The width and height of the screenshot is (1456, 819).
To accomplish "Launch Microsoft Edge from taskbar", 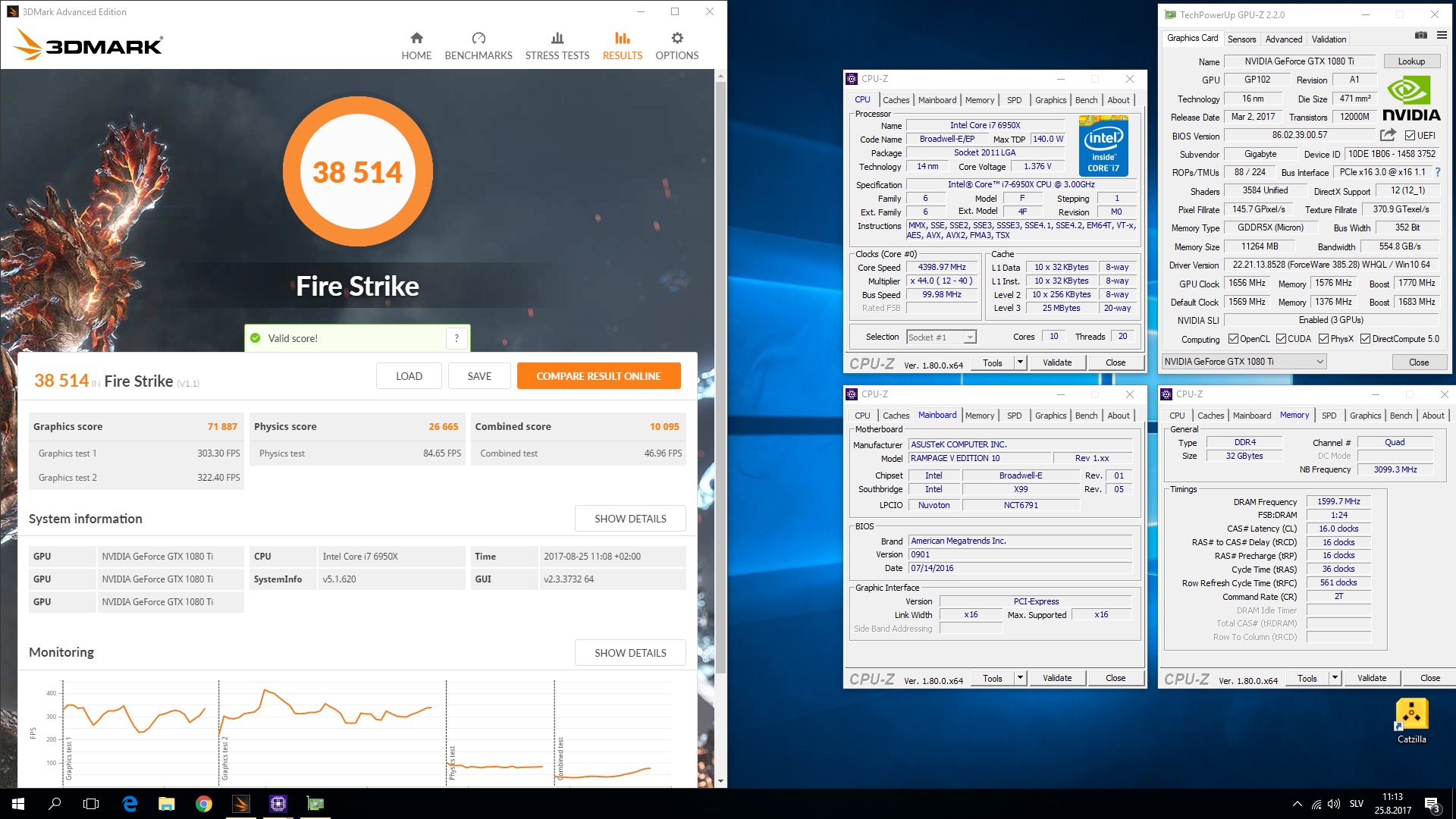I will coord(130,804).
